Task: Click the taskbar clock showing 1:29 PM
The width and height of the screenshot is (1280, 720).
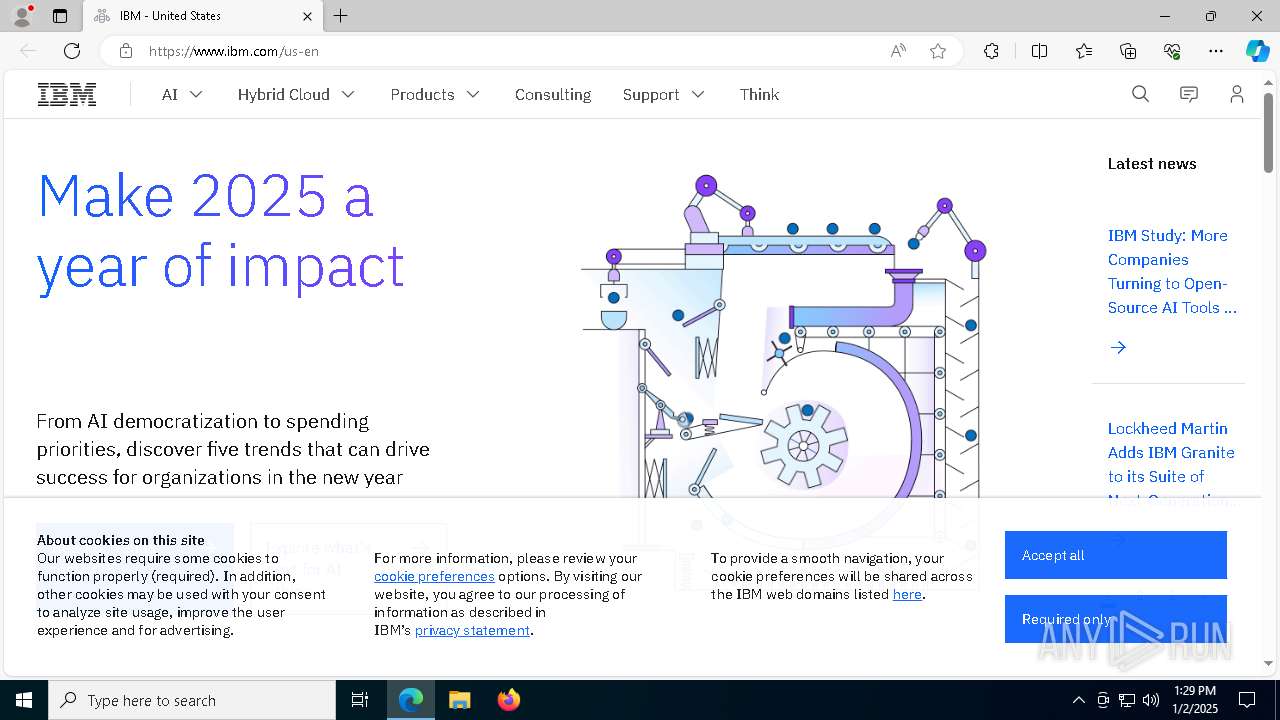Action: click(x=1196, y=700)
